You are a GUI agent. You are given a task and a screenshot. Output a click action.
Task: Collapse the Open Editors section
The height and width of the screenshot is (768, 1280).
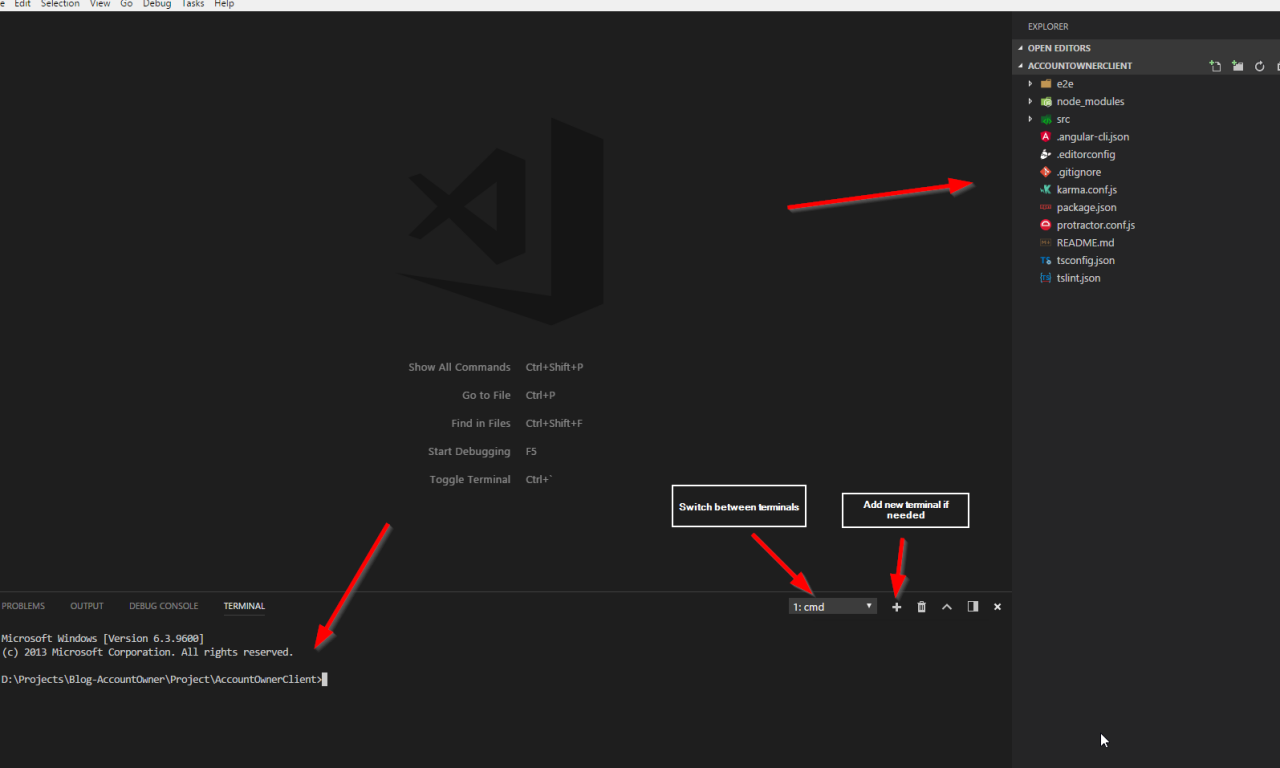1058,48
